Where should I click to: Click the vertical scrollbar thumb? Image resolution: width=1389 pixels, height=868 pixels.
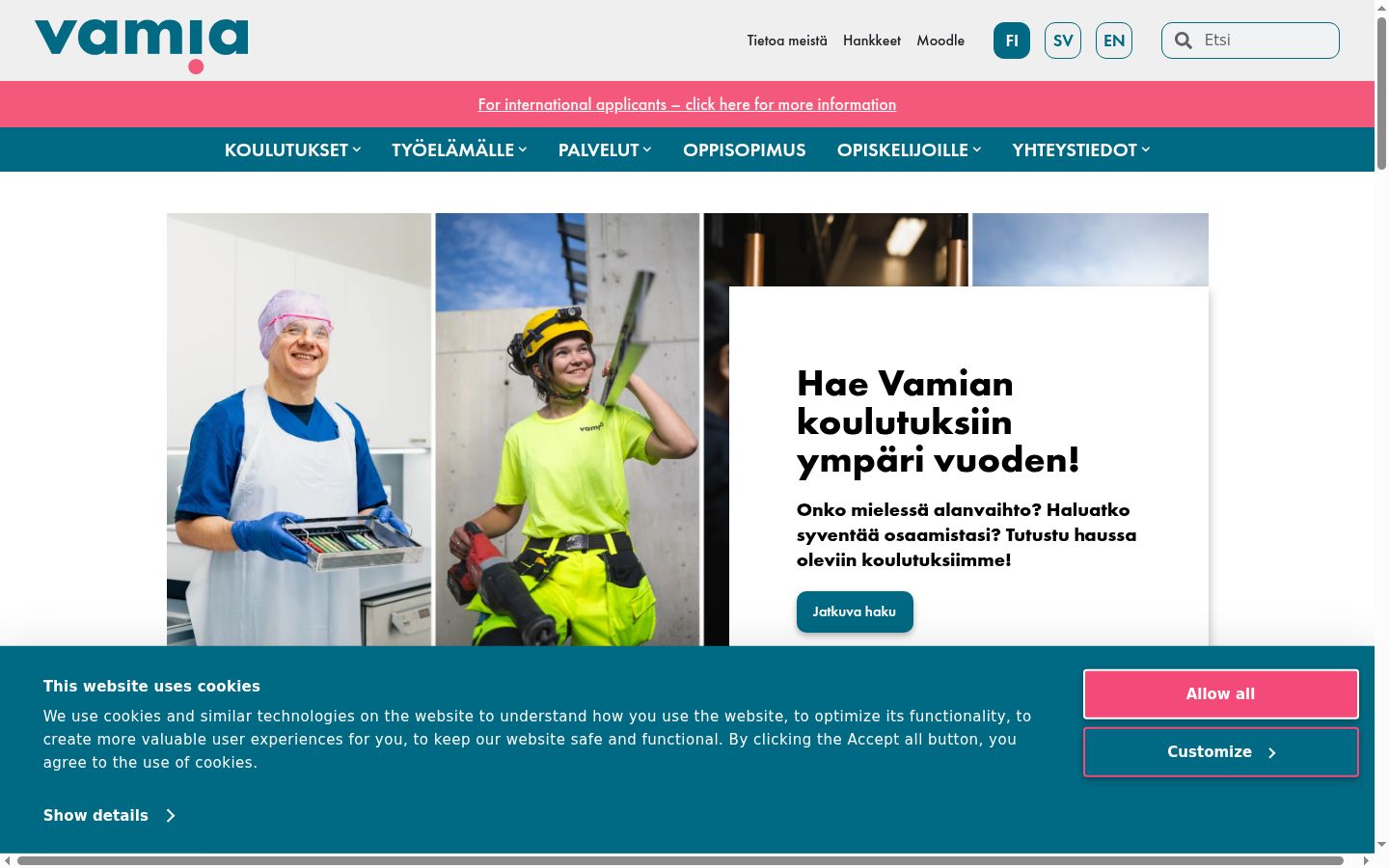click(x=1381, y=94)
